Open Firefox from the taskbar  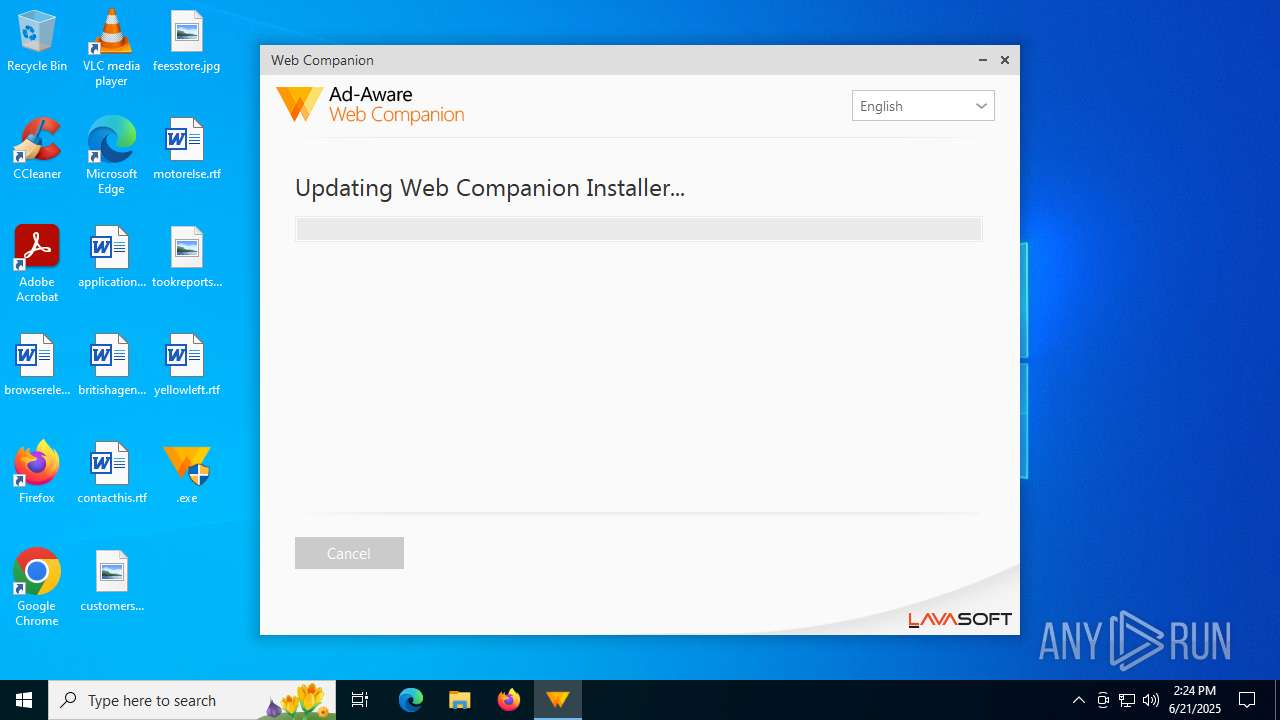coord(509,700)
